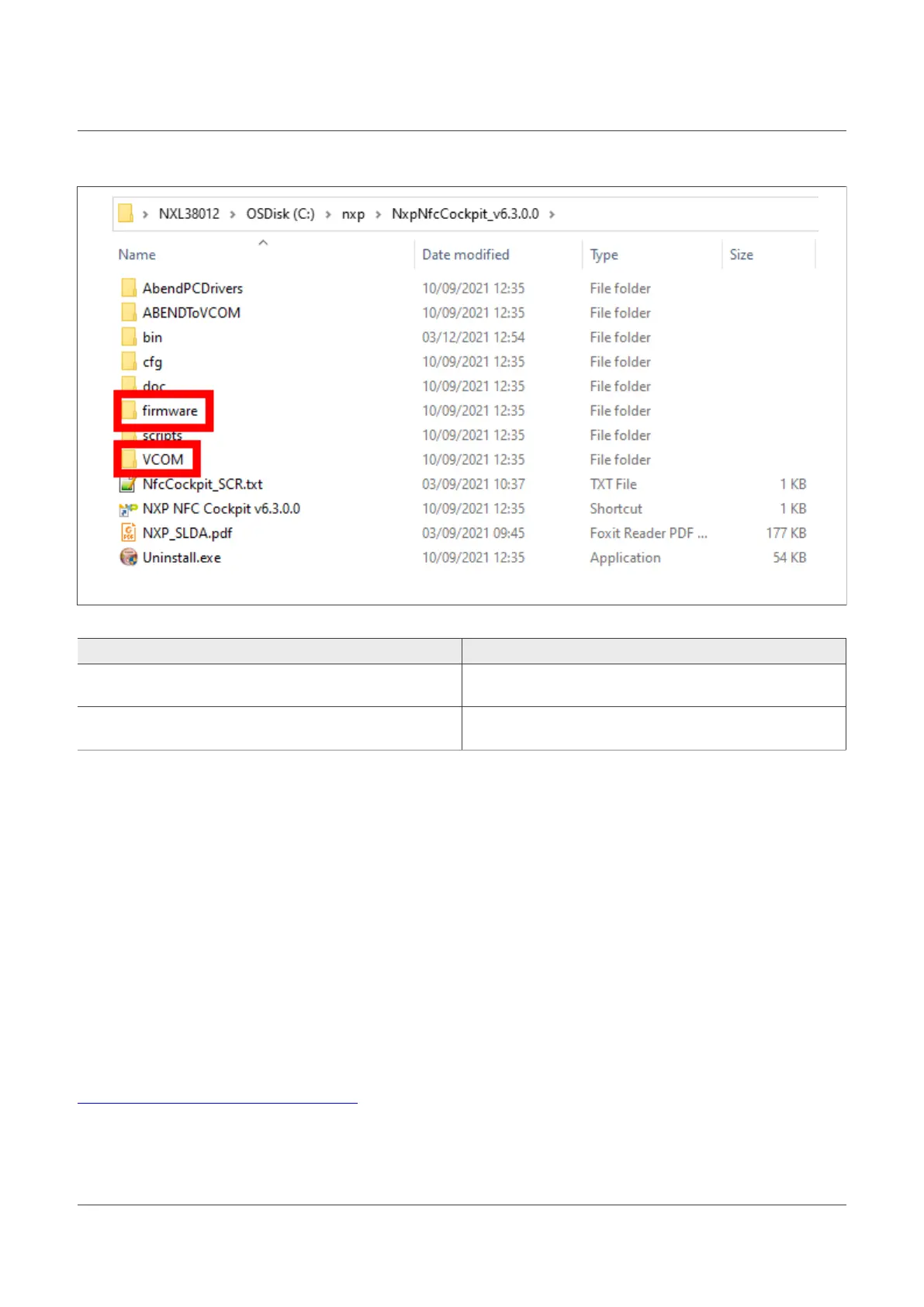The width and height of the screenshot is (924, 1307).
Task: Click the date modified of firmware folder
Action: point(473,411)
